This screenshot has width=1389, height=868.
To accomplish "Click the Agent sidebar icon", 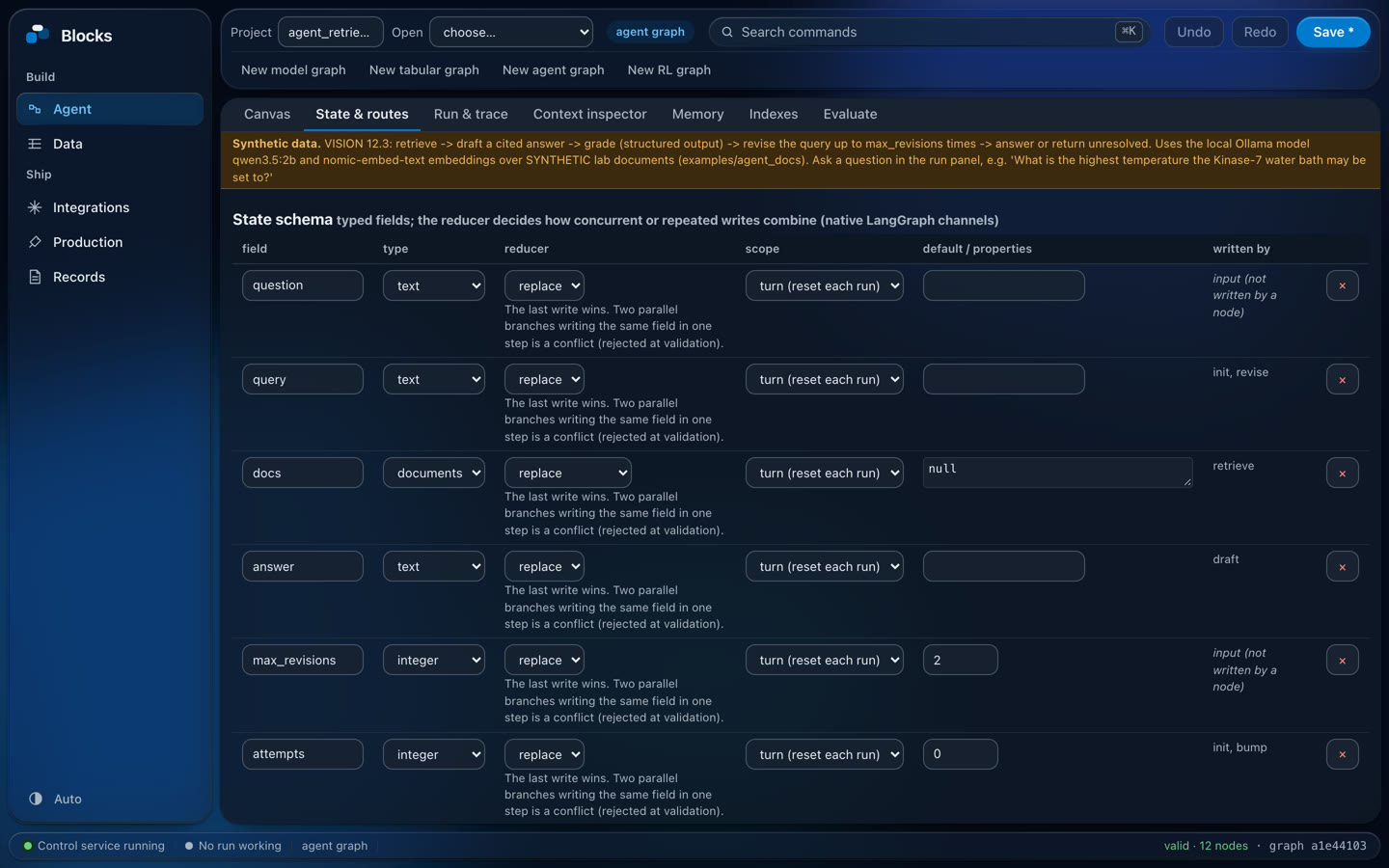I will click(x=35, y=109).
